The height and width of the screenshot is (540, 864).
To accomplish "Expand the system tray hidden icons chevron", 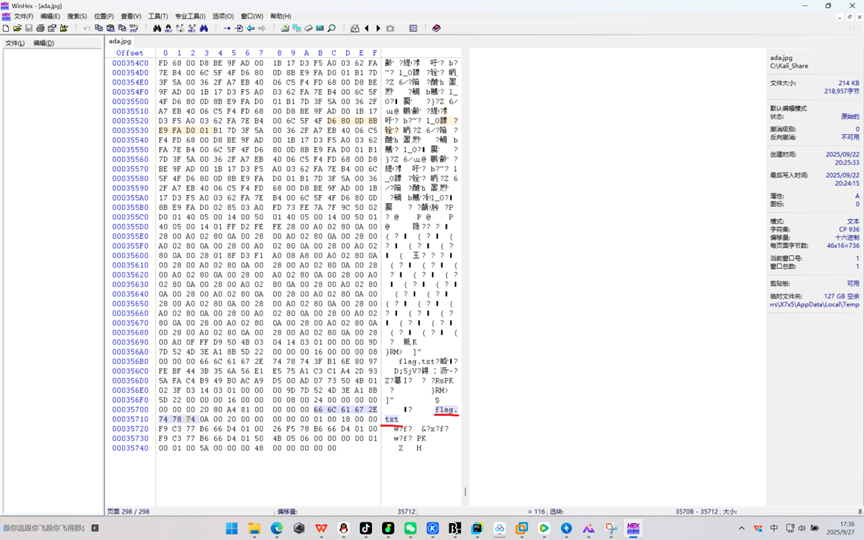I will [x=742, y=528].
